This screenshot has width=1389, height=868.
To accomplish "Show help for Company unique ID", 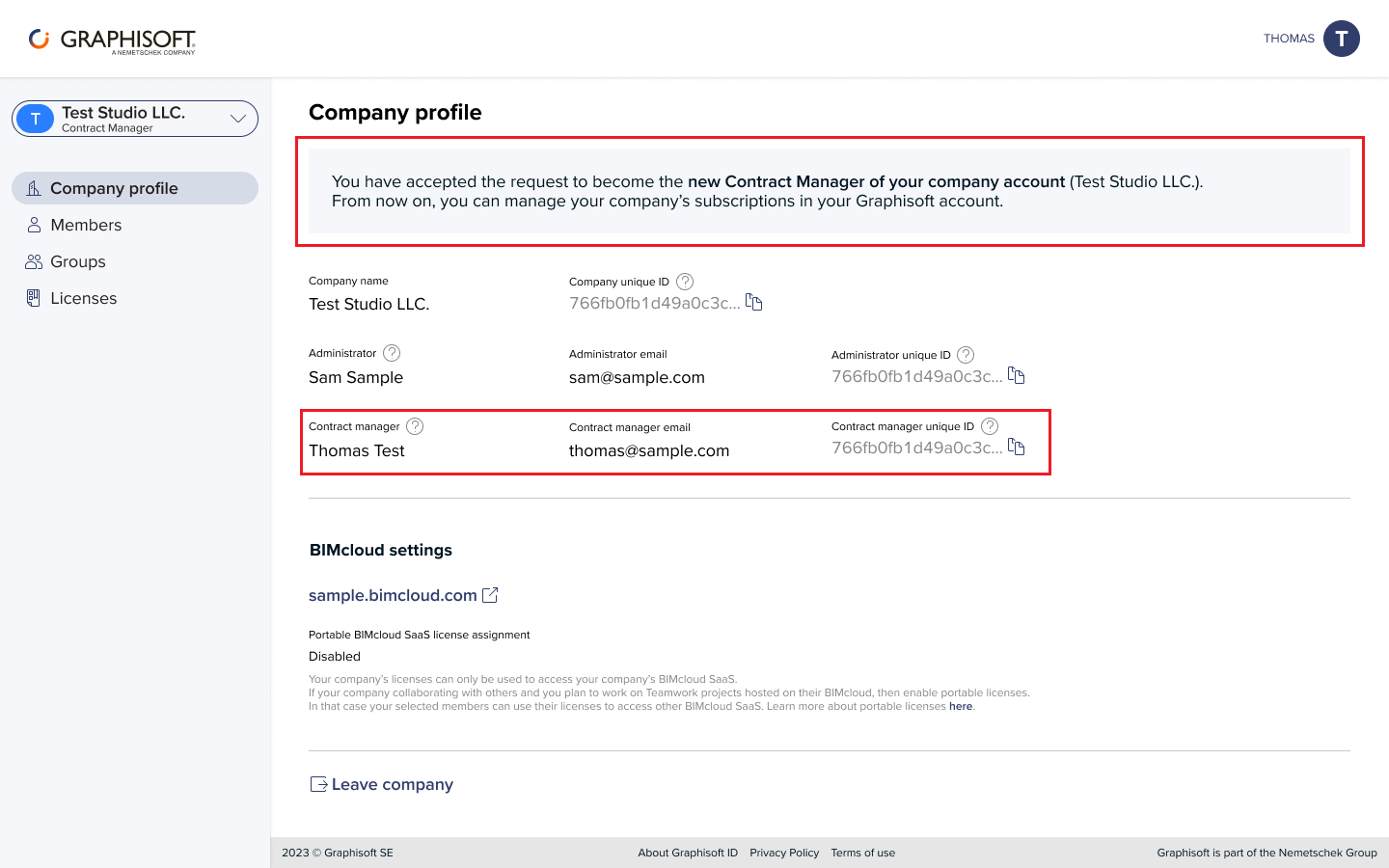I will tap(685, 282).
